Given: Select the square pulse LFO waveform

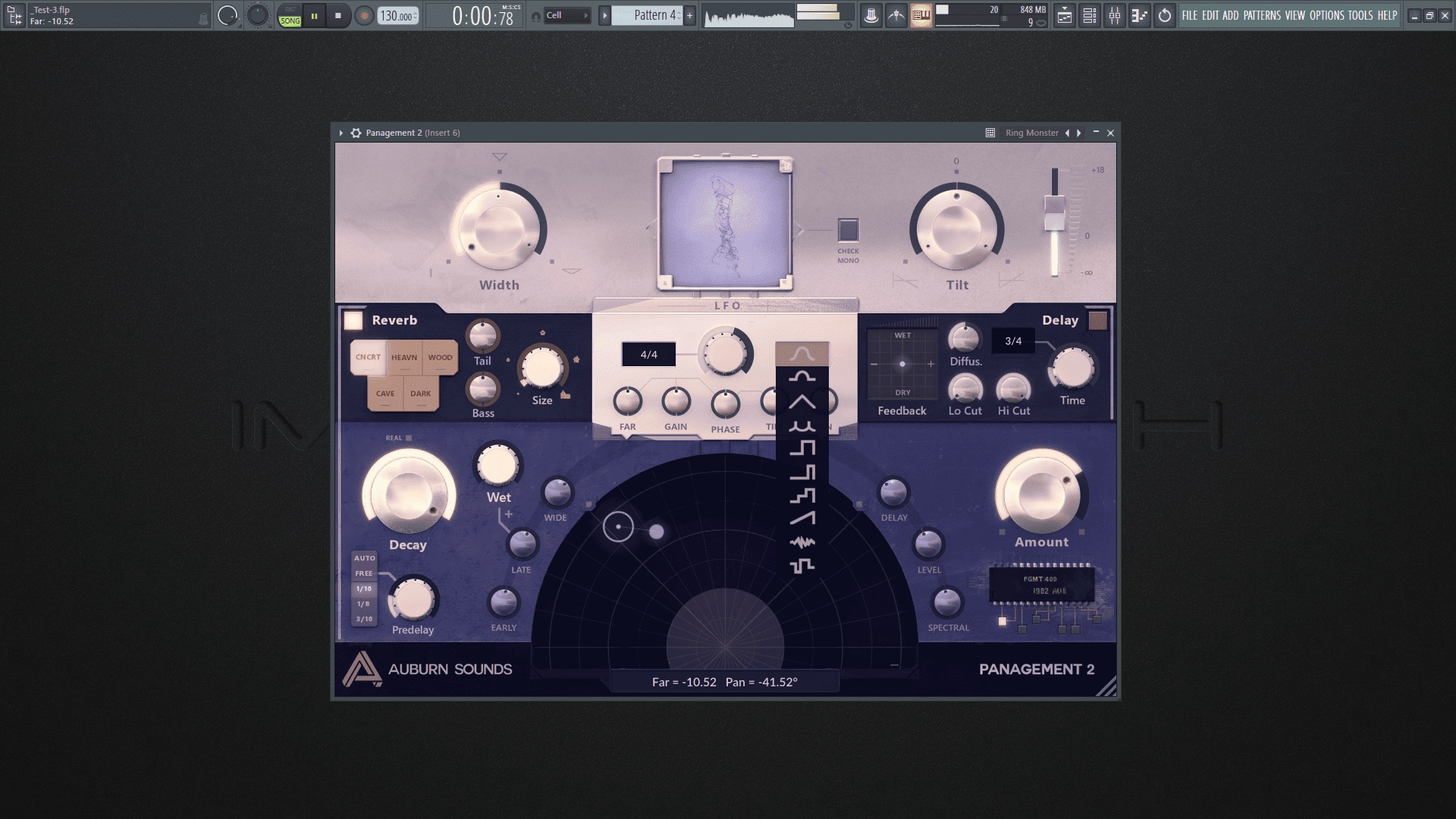Looking at the screenshot, I should point(802,448).
